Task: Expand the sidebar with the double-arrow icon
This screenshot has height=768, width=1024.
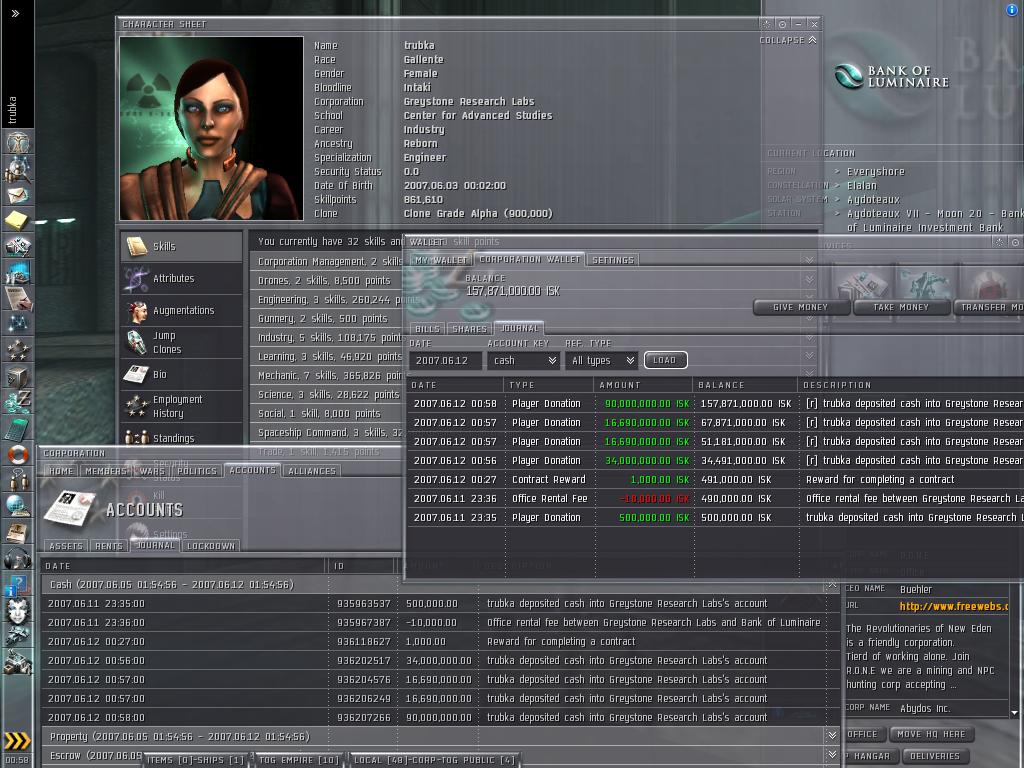Action: [15, 12]
